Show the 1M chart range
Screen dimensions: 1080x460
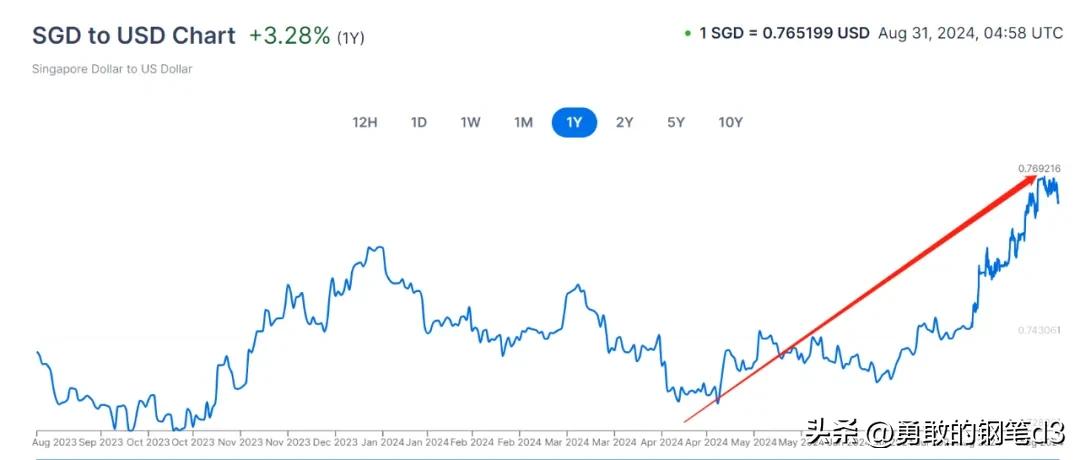point(523,123)
